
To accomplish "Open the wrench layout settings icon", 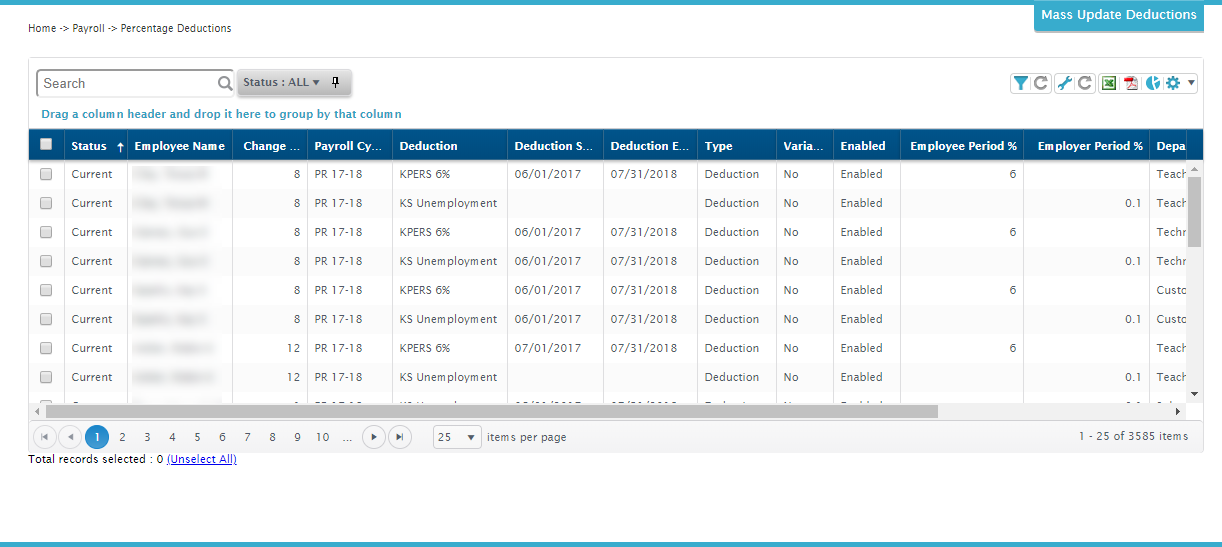I will (x=1065, y=83).
